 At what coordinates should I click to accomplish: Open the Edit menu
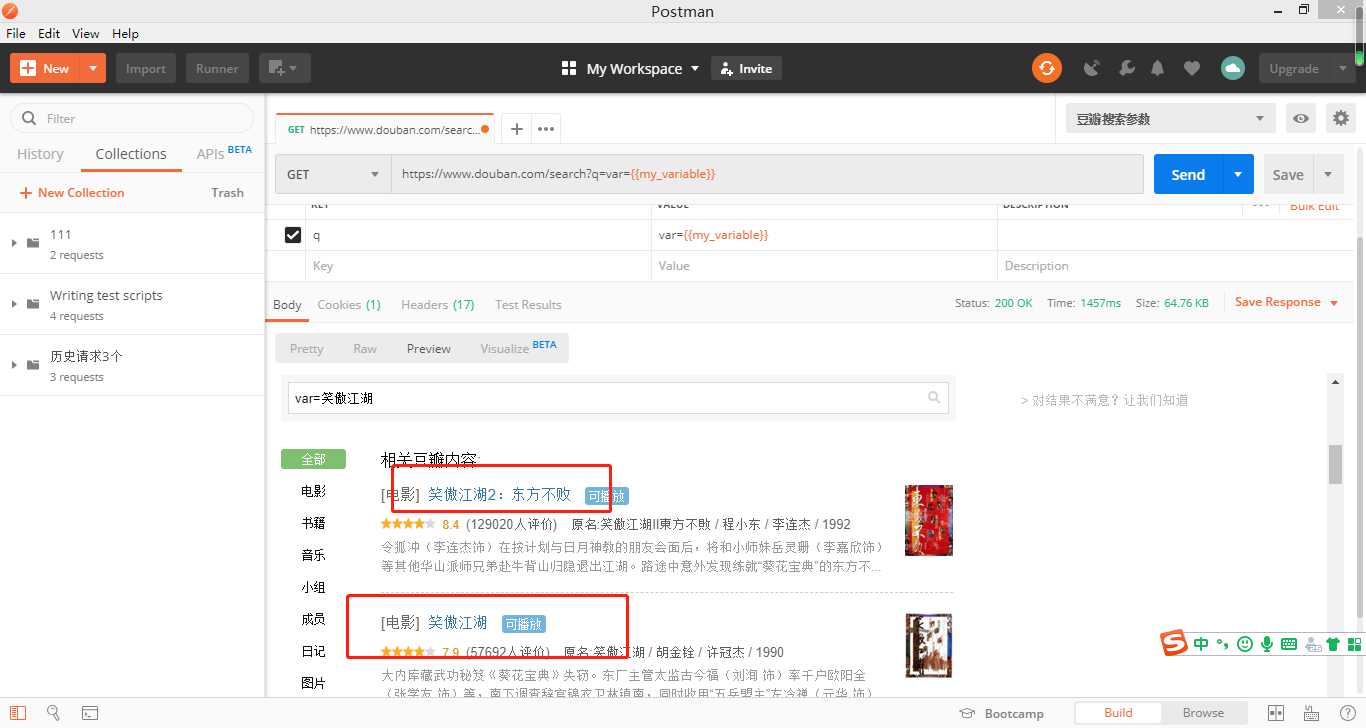tap(49, 33)
